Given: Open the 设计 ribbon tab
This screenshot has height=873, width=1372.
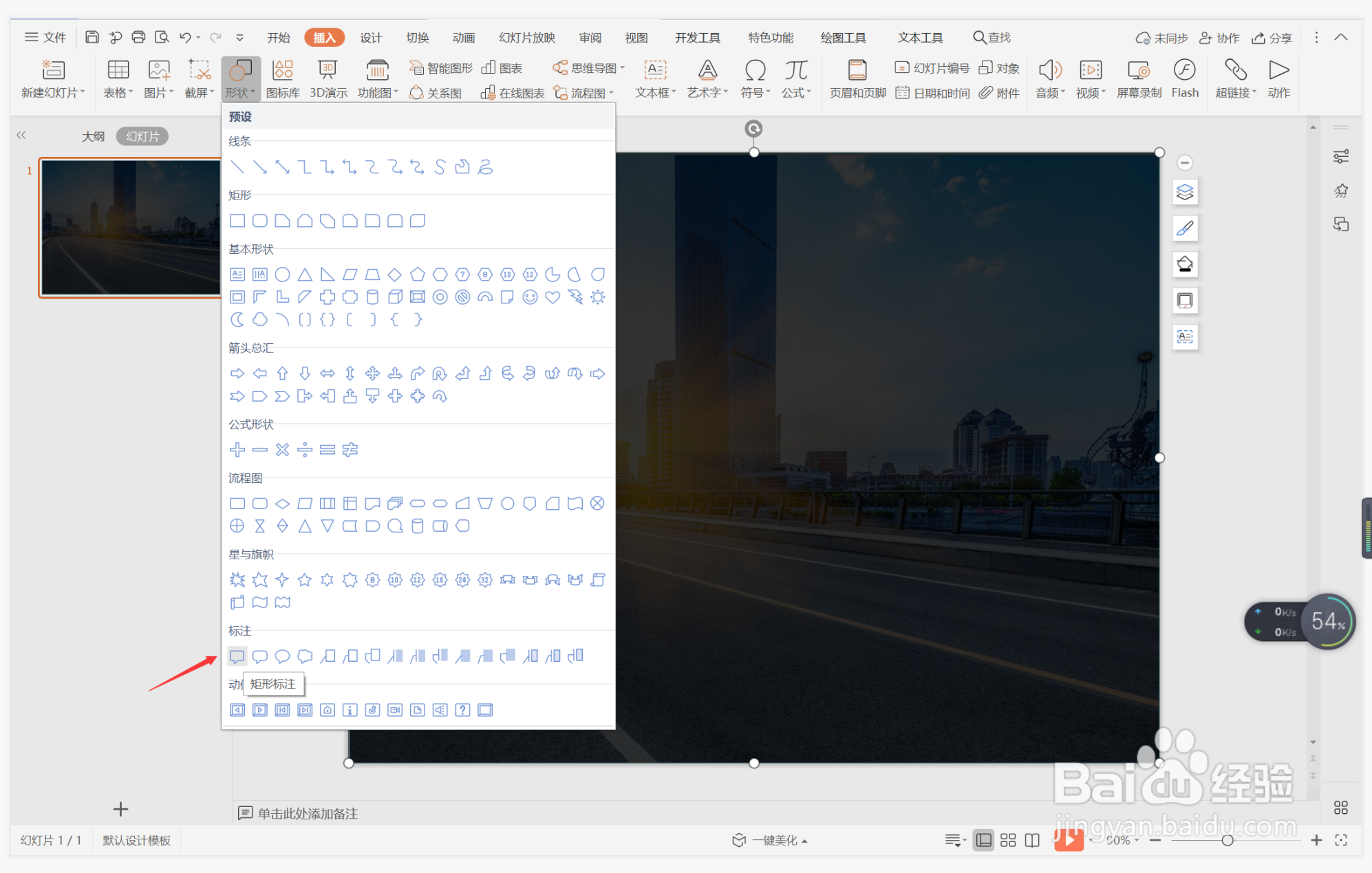Looking at the screenshot, I should [371, 37].
